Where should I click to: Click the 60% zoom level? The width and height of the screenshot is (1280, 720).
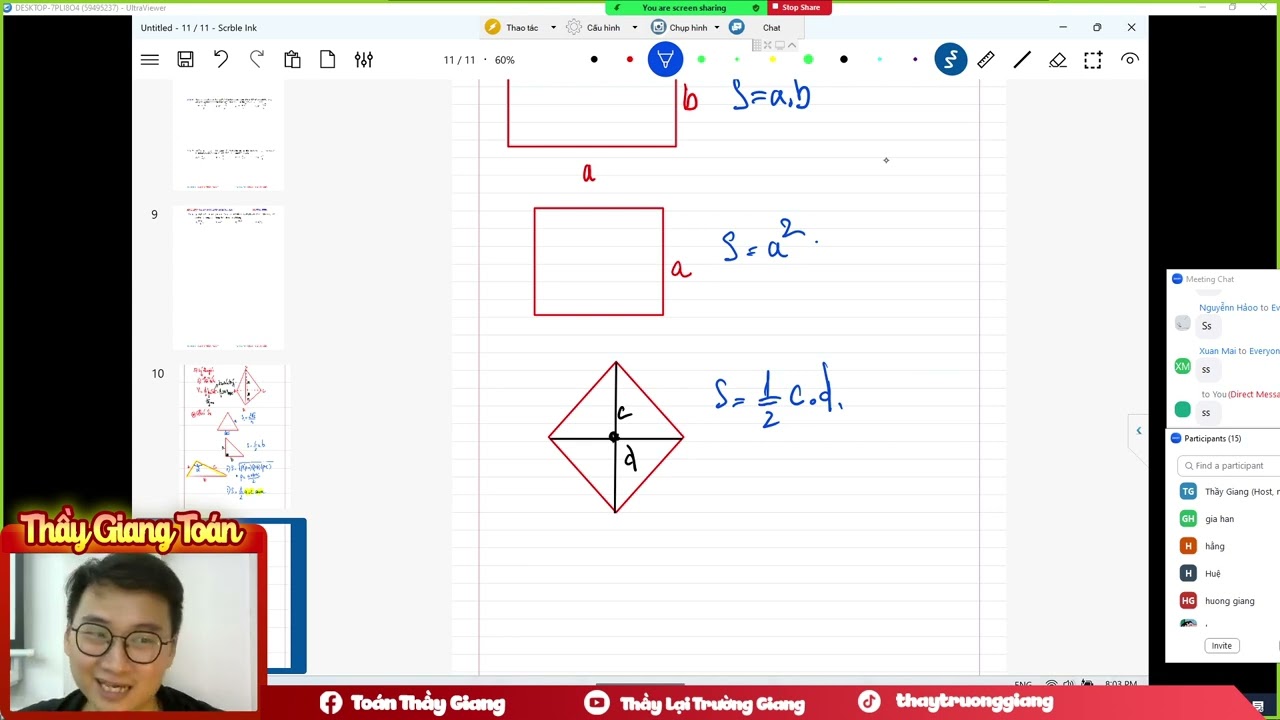[505, 60]
